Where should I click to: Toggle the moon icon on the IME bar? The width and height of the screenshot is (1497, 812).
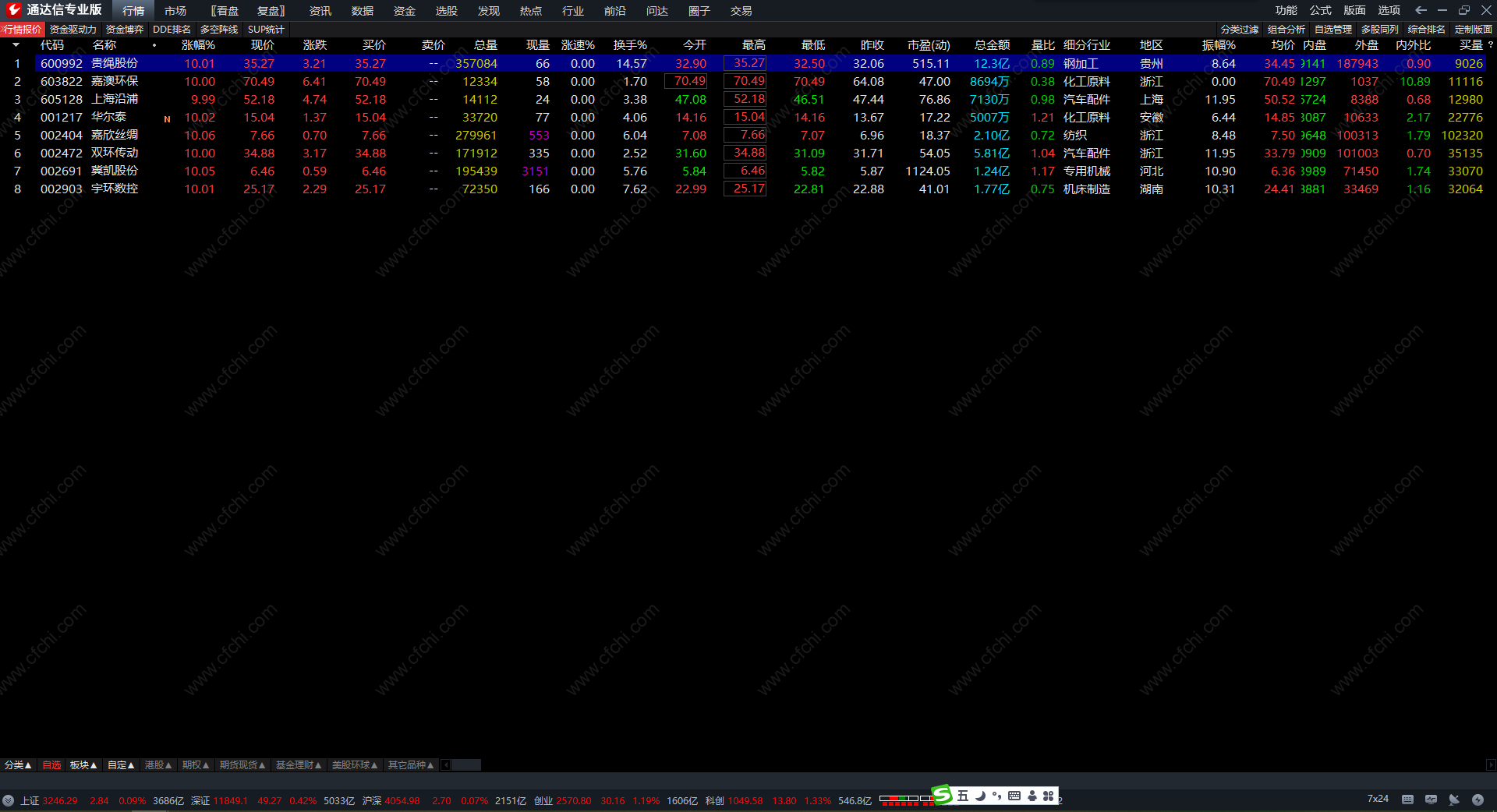coord(980,796)
